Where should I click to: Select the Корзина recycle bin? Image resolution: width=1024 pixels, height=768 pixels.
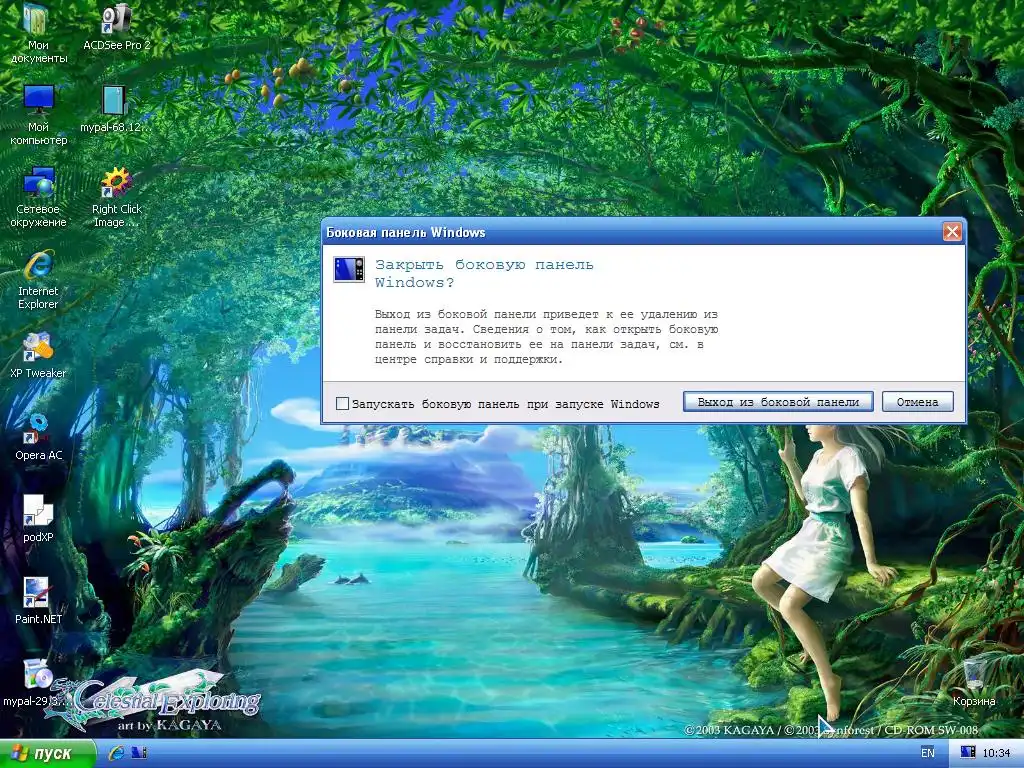pos(974,682)
